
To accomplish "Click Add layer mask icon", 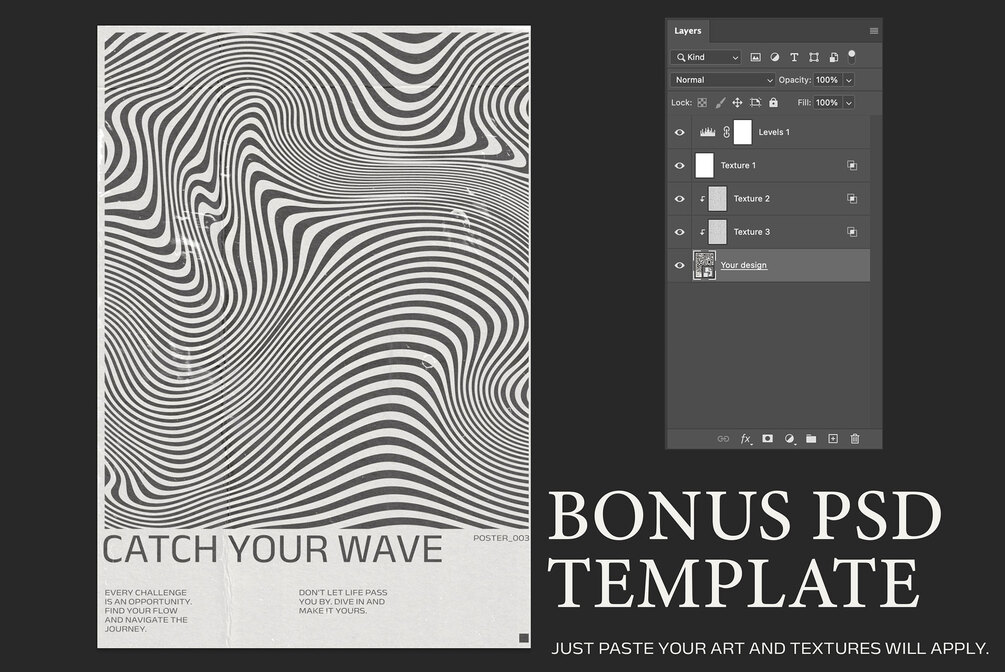I will (x=767, y=439).
